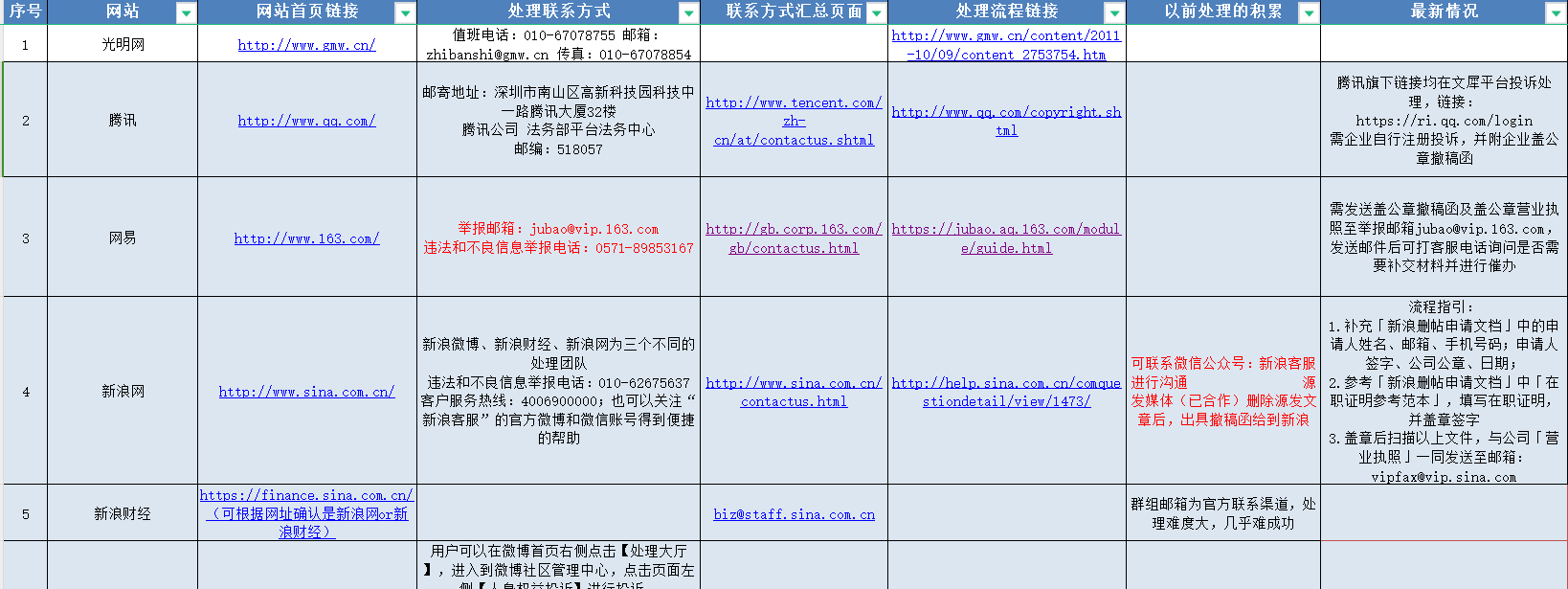Click the row number 4 cell
The height and width of the screenshot is (589, 1568).
(x=25, y=391)
